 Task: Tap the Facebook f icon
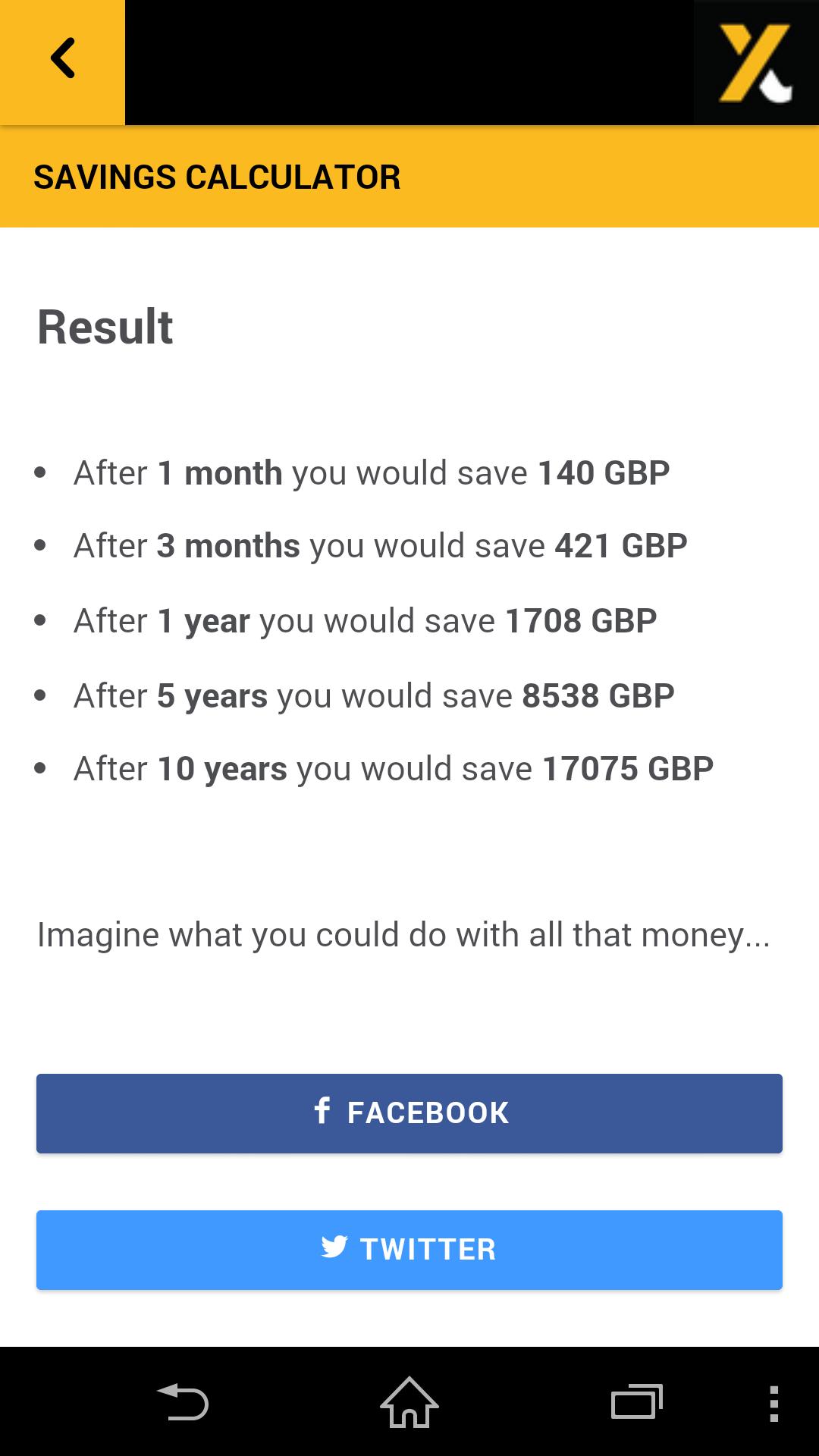322,1111
